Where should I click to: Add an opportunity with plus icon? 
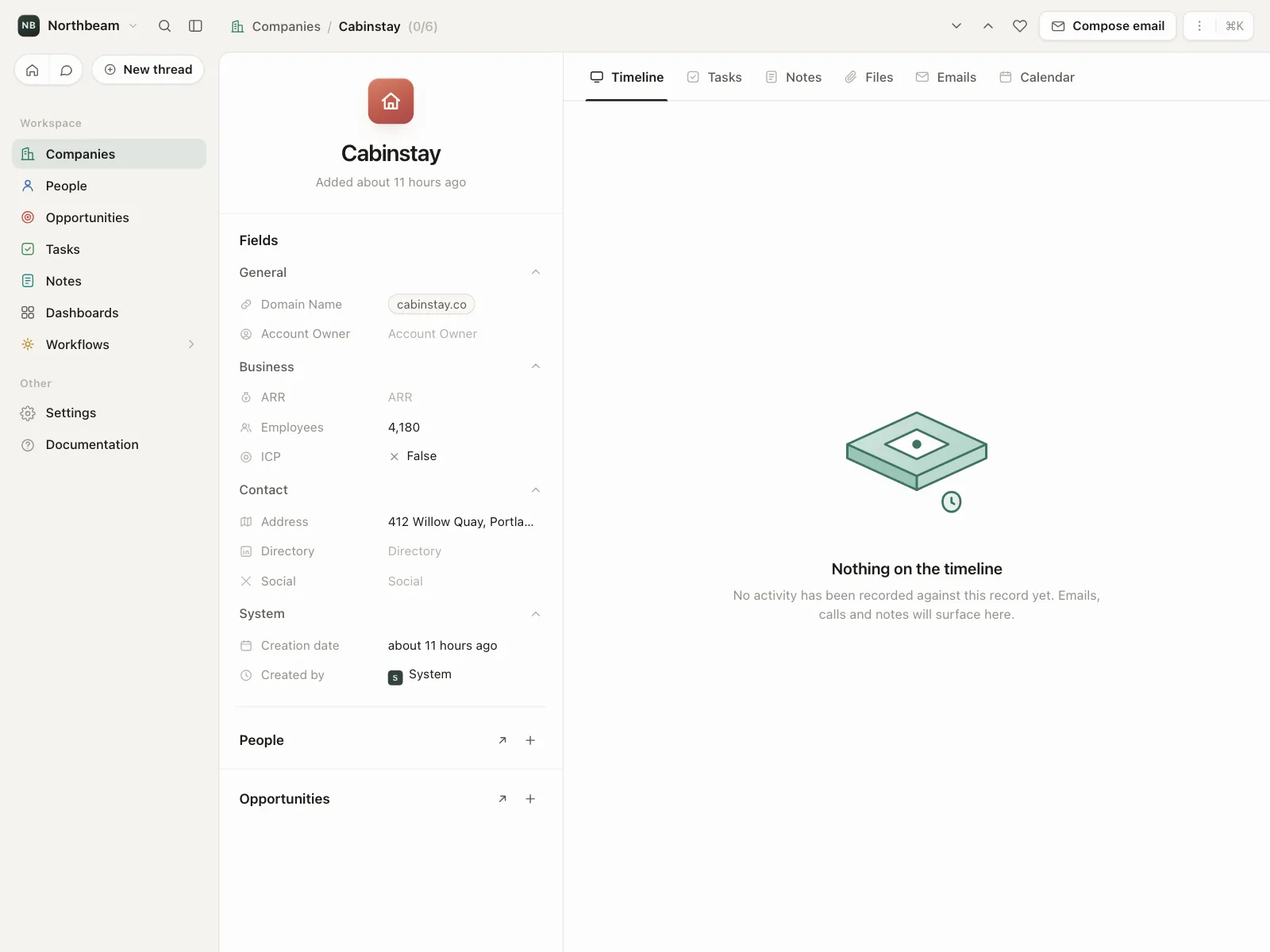[x=530, y=799]
